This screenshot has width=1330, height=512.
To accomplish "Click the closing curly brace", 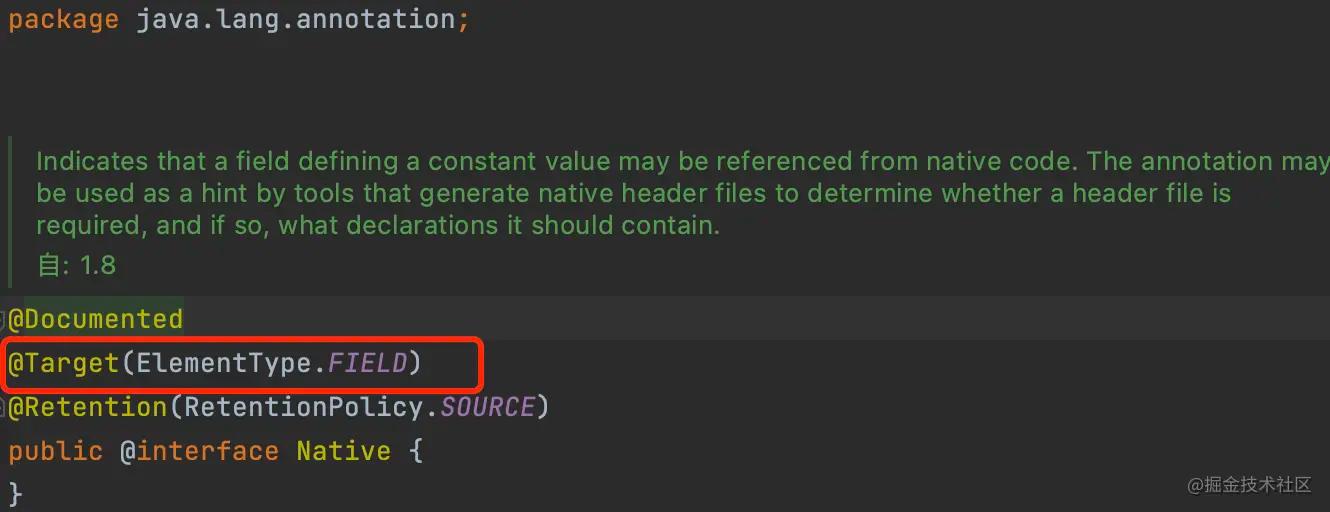I will [16, 494].
